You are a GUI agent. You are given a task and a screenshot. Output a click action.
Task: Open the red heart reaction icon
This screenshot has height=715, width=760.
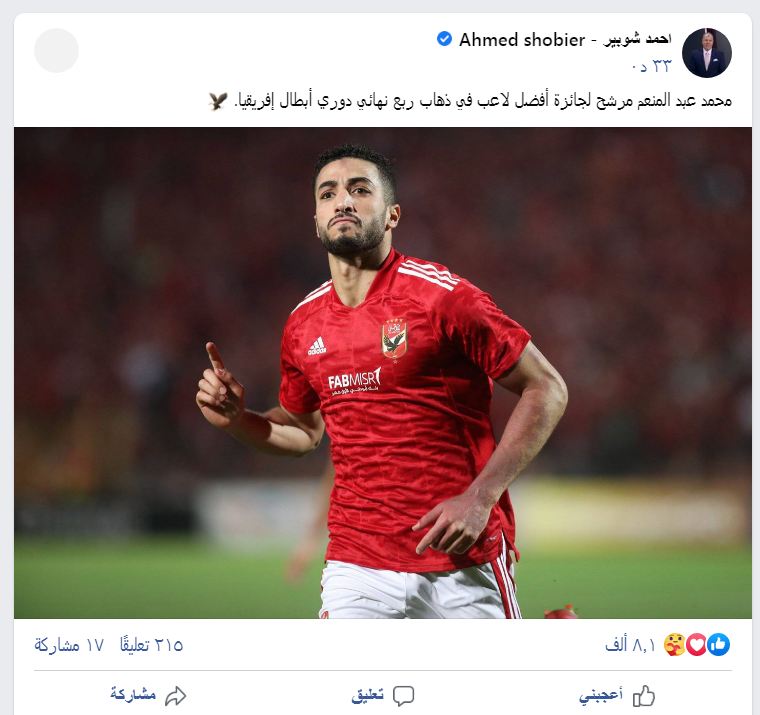point(696,645)
